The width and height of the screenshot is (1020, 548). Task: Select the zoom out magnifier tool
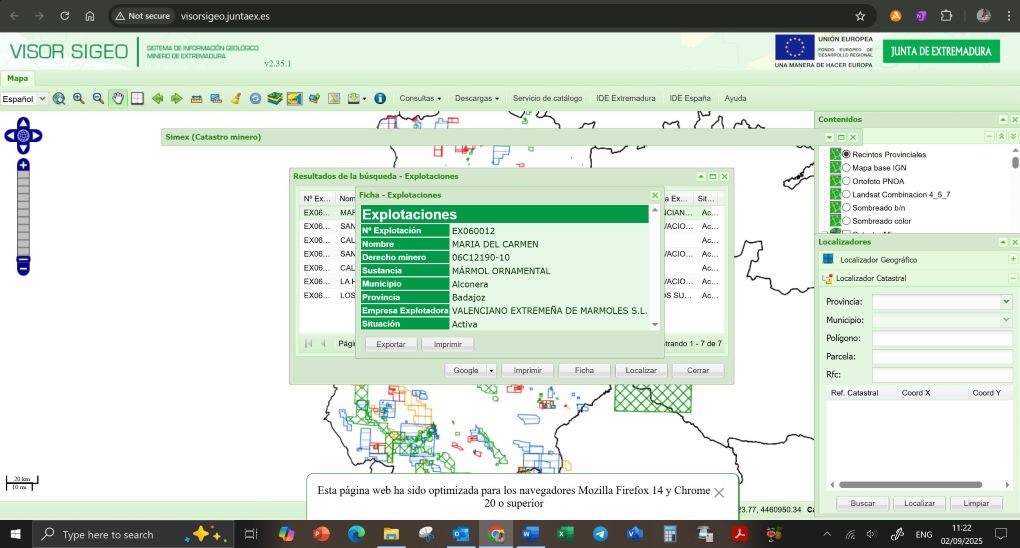point(98,99)
